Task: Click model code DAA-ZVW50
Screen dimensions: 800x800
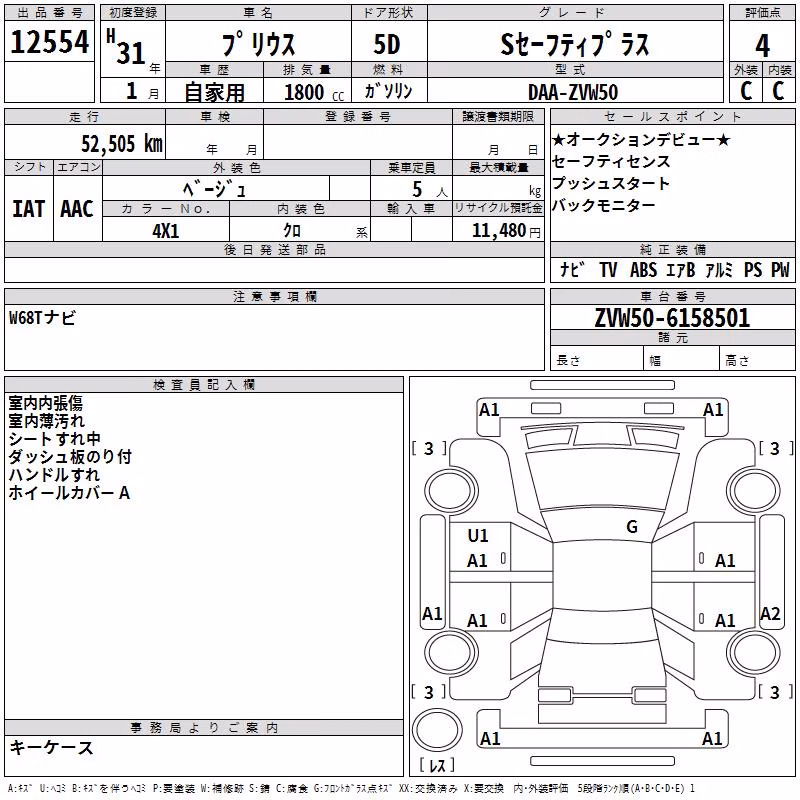Action: click(x=573, y=92)
